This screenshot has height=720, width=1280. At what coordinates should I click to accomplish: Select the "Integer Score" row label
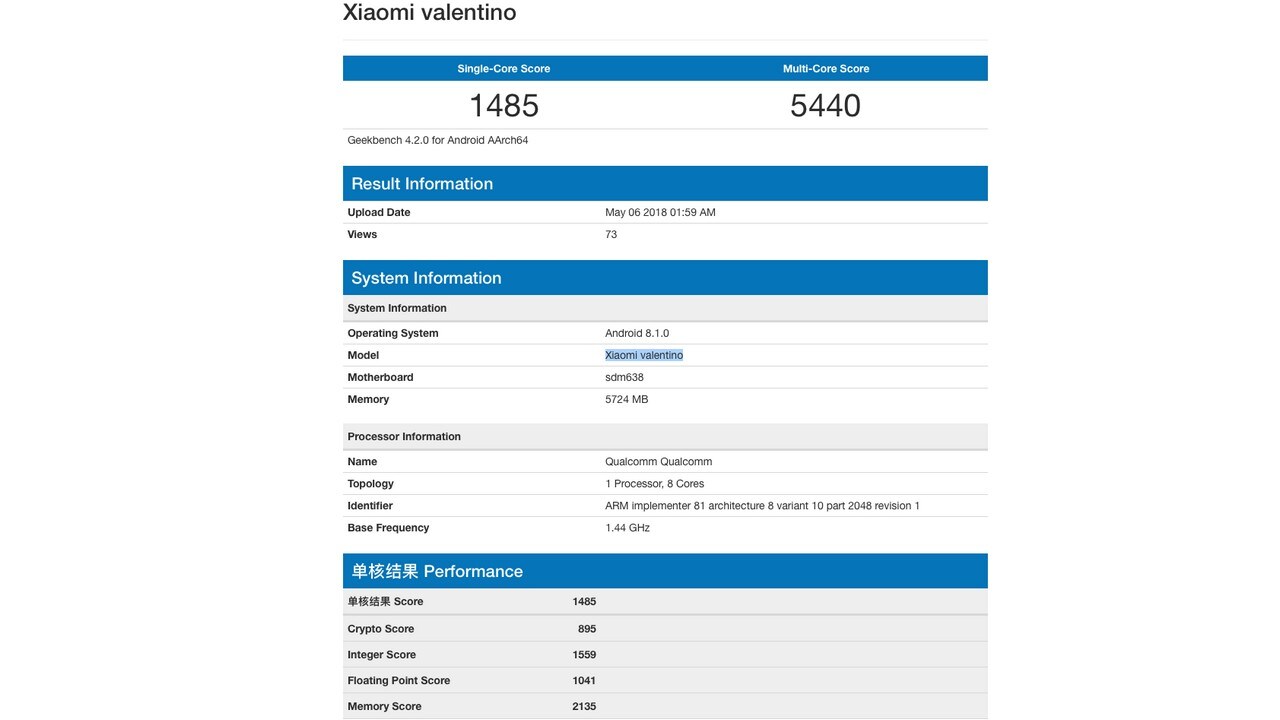click(382, 655)
